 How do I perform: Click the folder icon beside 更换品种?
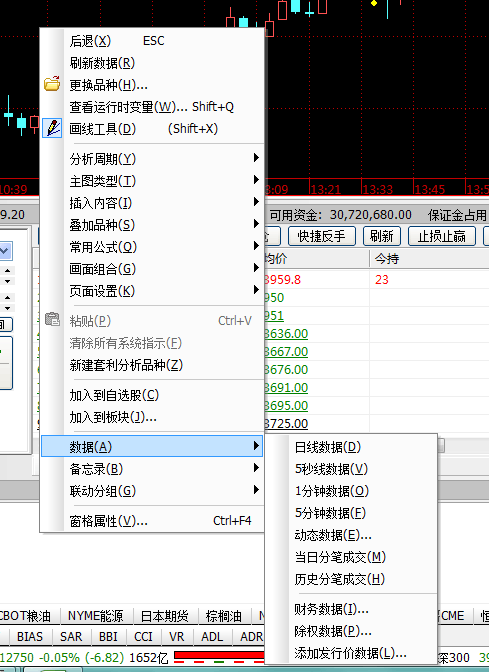tap(52, 84)
